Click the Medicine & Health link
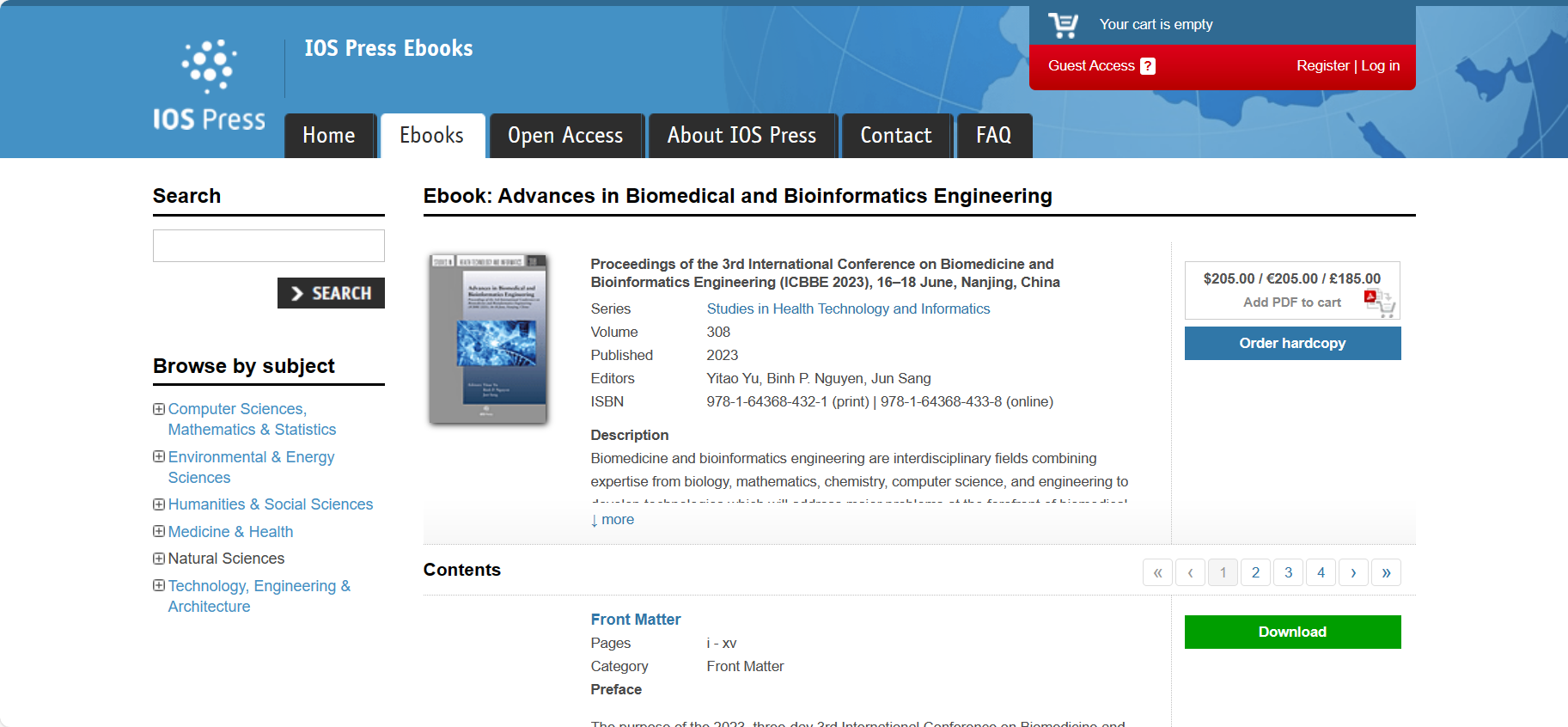This screenshot has height=727, width=1568. (x=230, y=532)
